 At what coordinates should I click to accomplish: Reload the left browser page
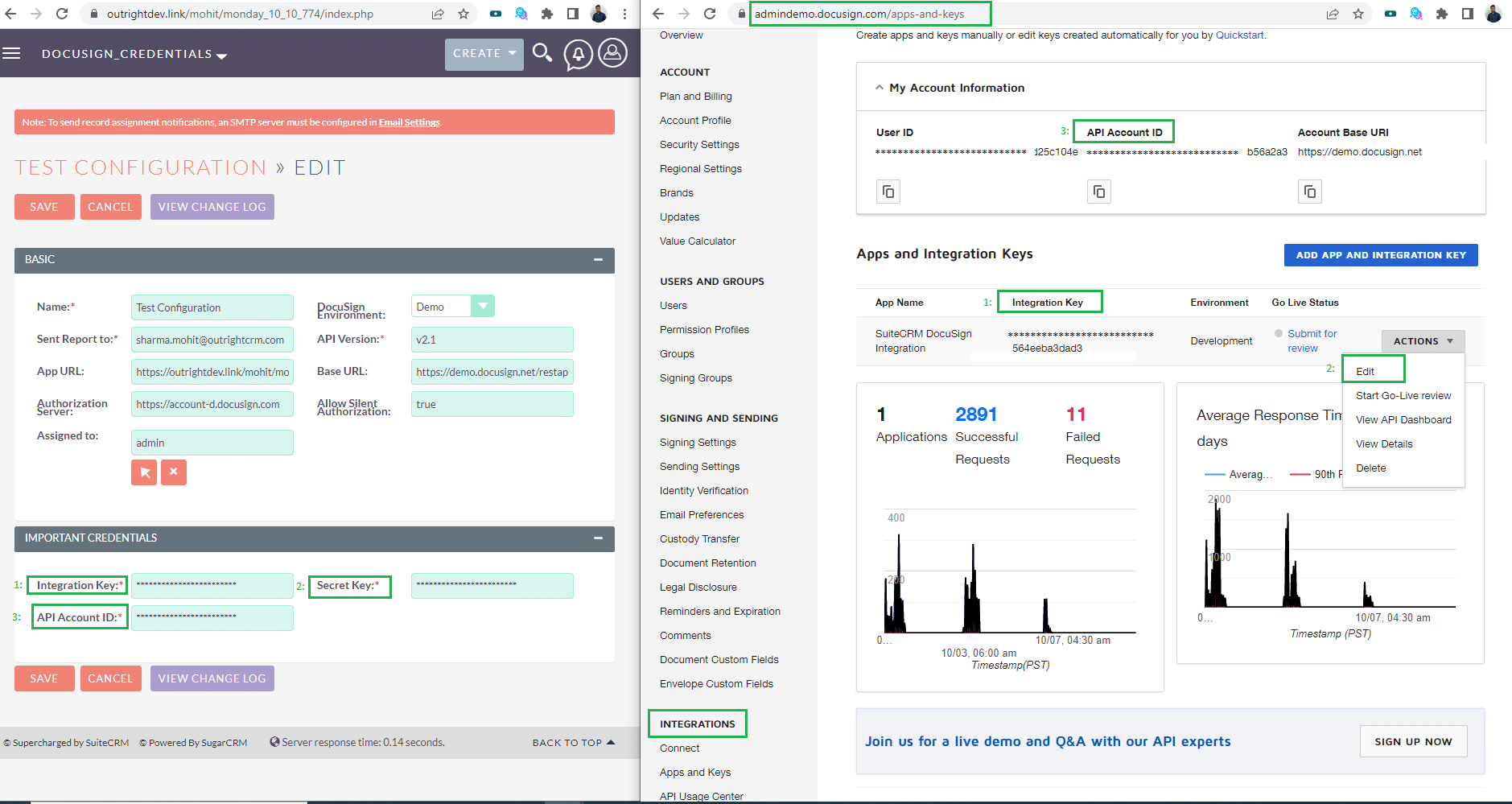click(62, 14)
